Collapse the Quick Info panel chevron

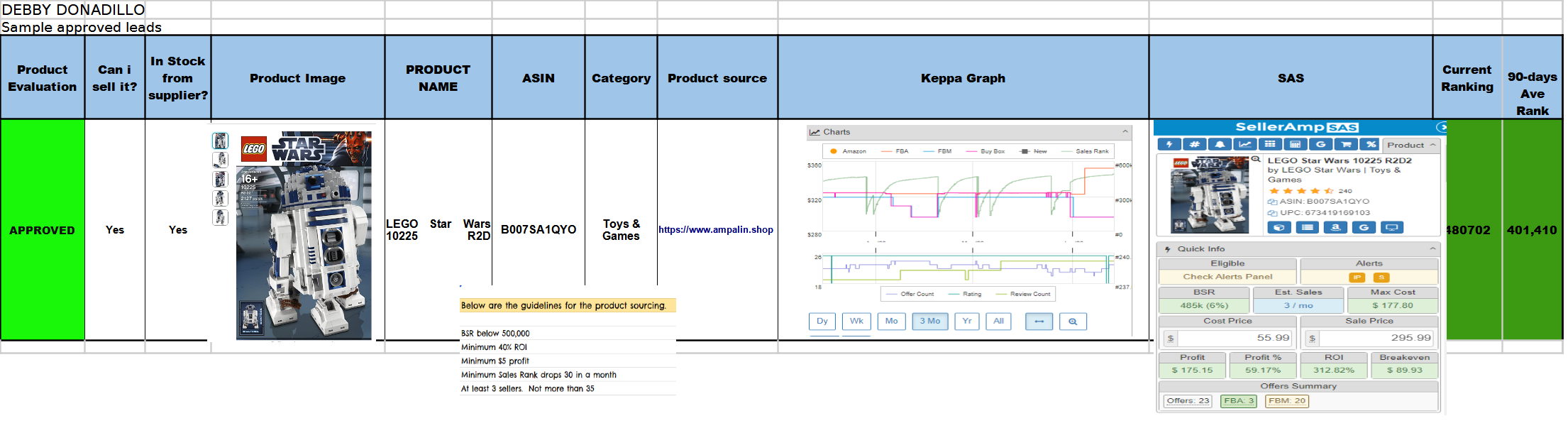click(x=1432, y=249)
